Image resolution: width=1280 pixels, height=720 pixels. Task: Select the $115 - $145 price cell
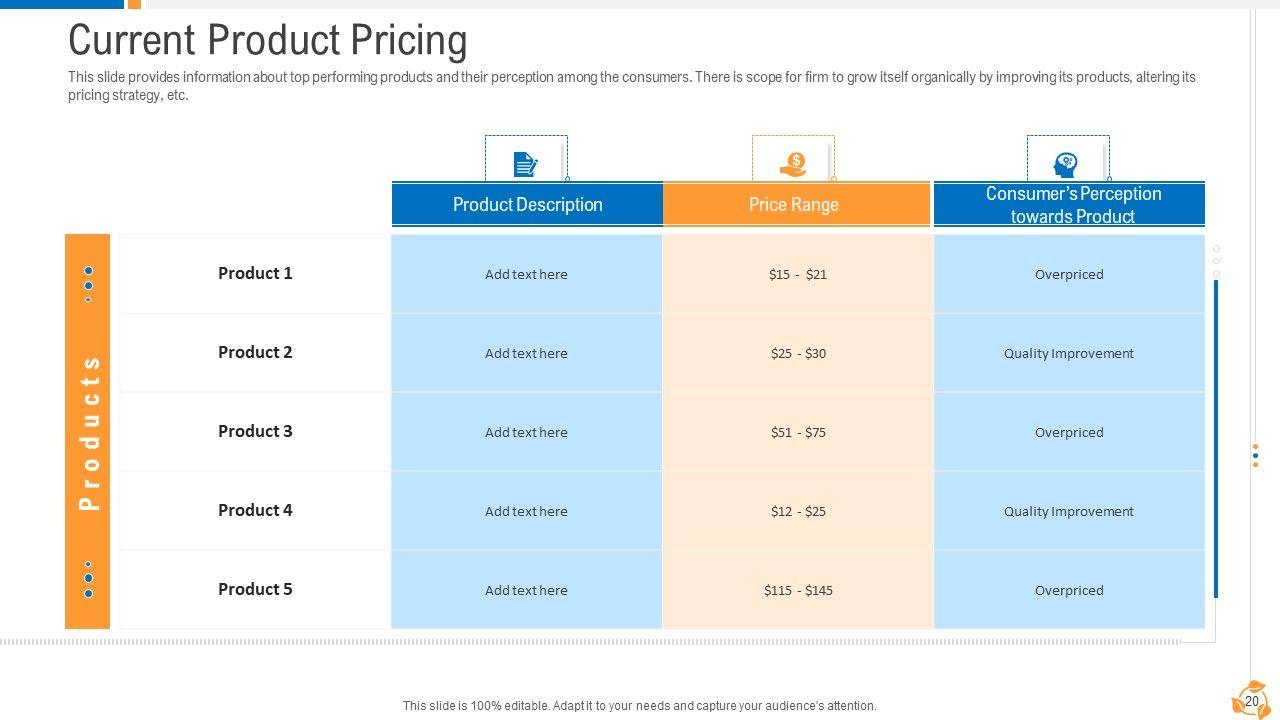797,590
